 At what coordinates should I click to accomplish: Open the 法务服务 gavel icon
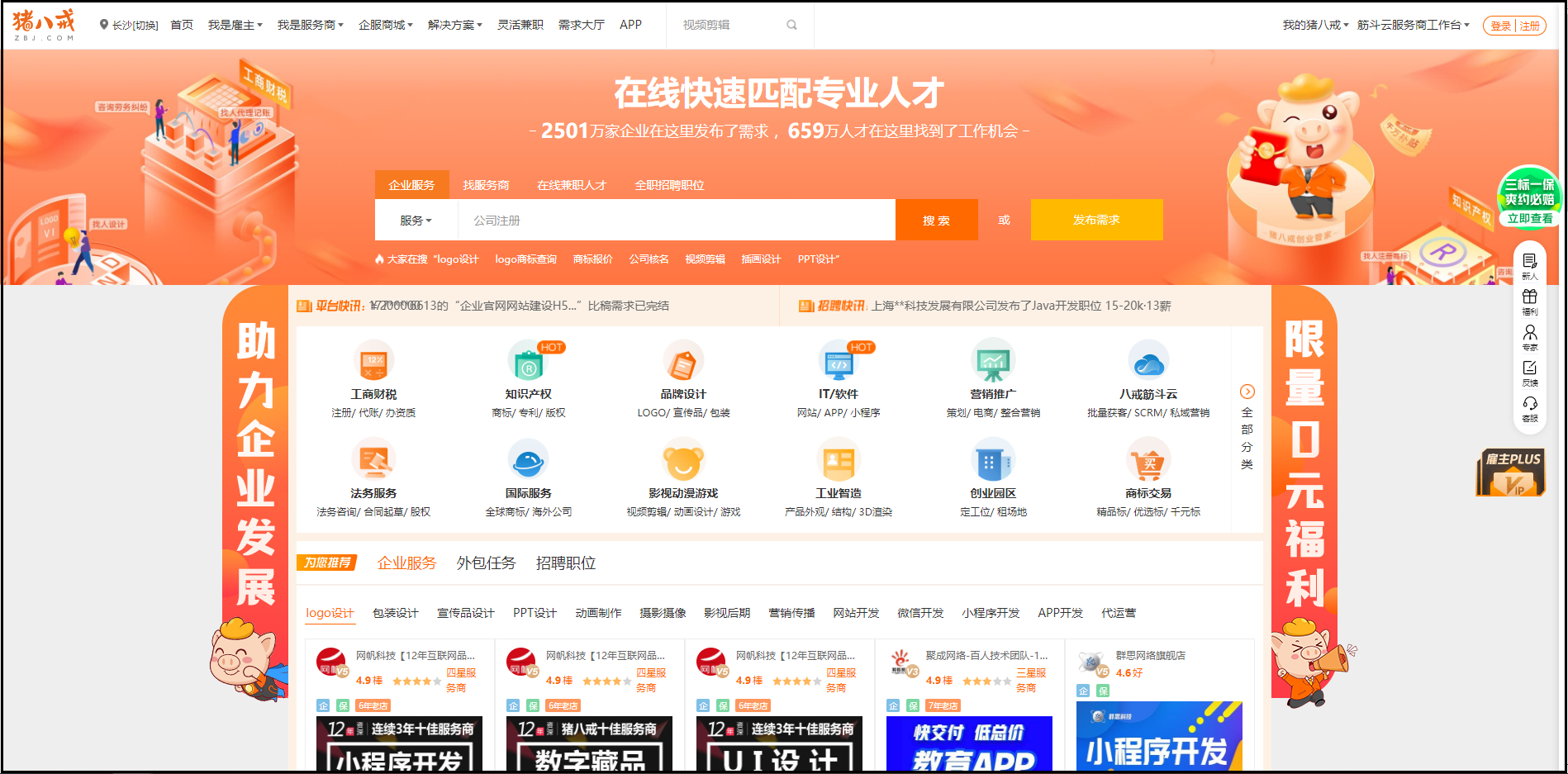374,460
